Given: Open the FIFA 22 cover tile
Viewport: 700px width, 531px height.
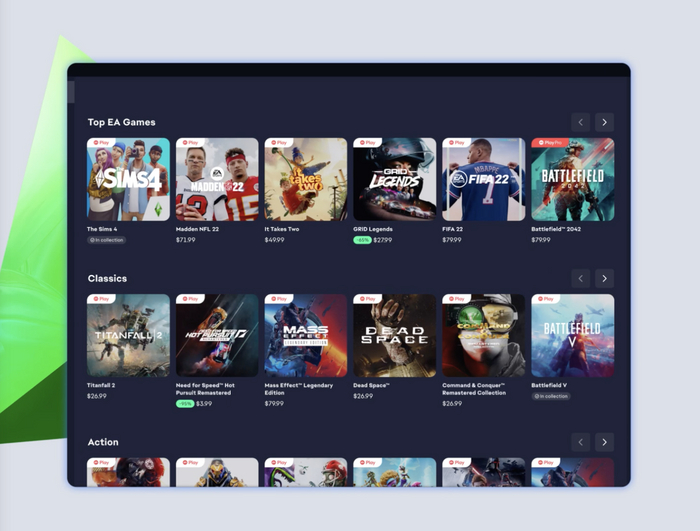Looking at the screenshot, I should tap(483, 179).
